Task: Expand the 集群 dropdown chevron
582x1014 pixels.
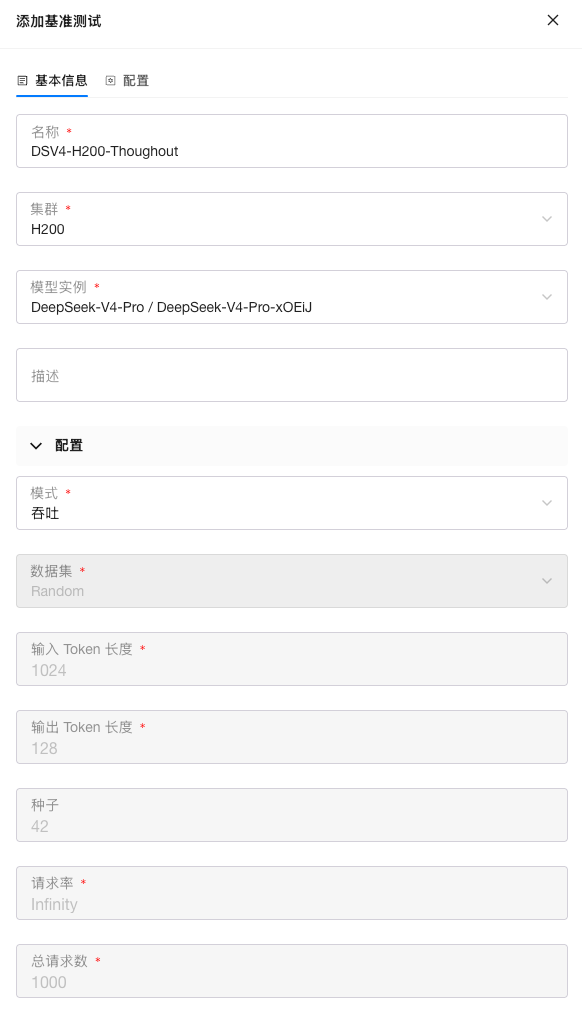Action: [x=547, y=219]
